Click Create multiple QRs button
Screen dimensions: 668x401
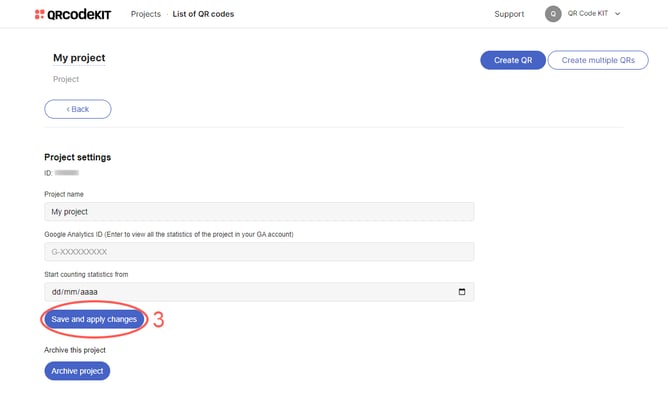pos(598,60)
